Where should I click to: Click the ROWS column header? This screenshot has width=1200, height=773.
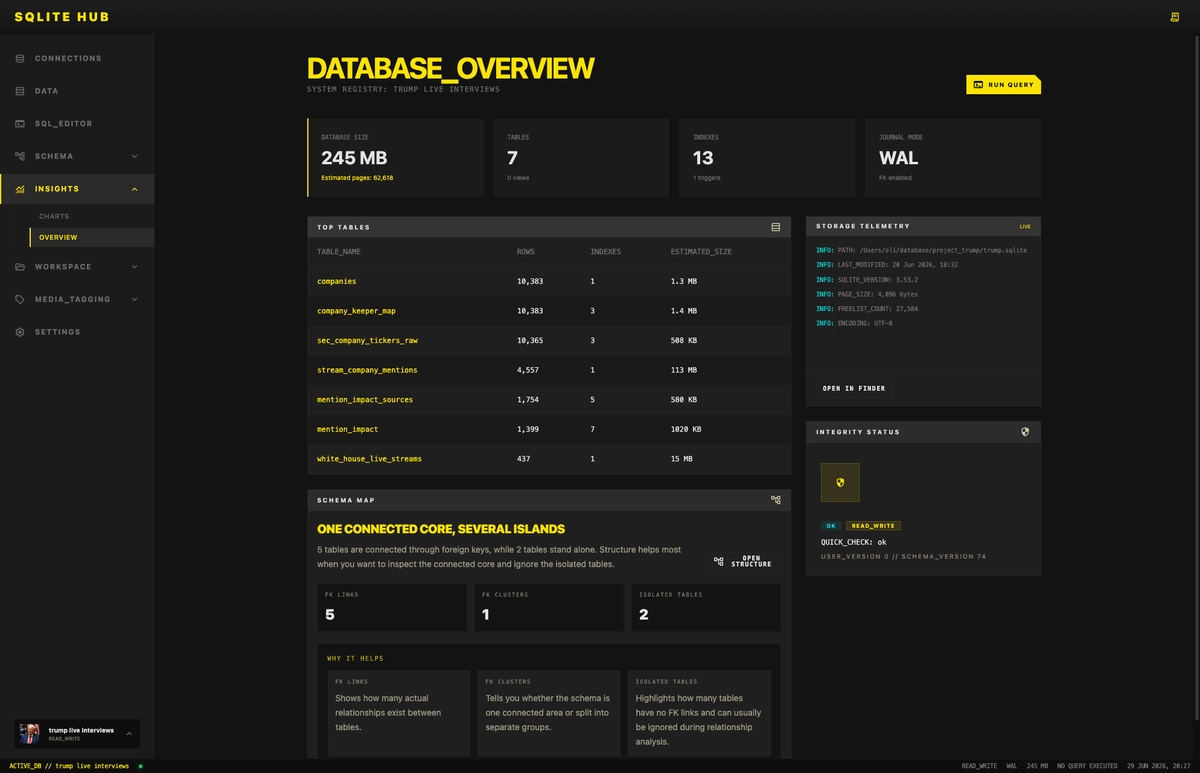click(525, 252)
